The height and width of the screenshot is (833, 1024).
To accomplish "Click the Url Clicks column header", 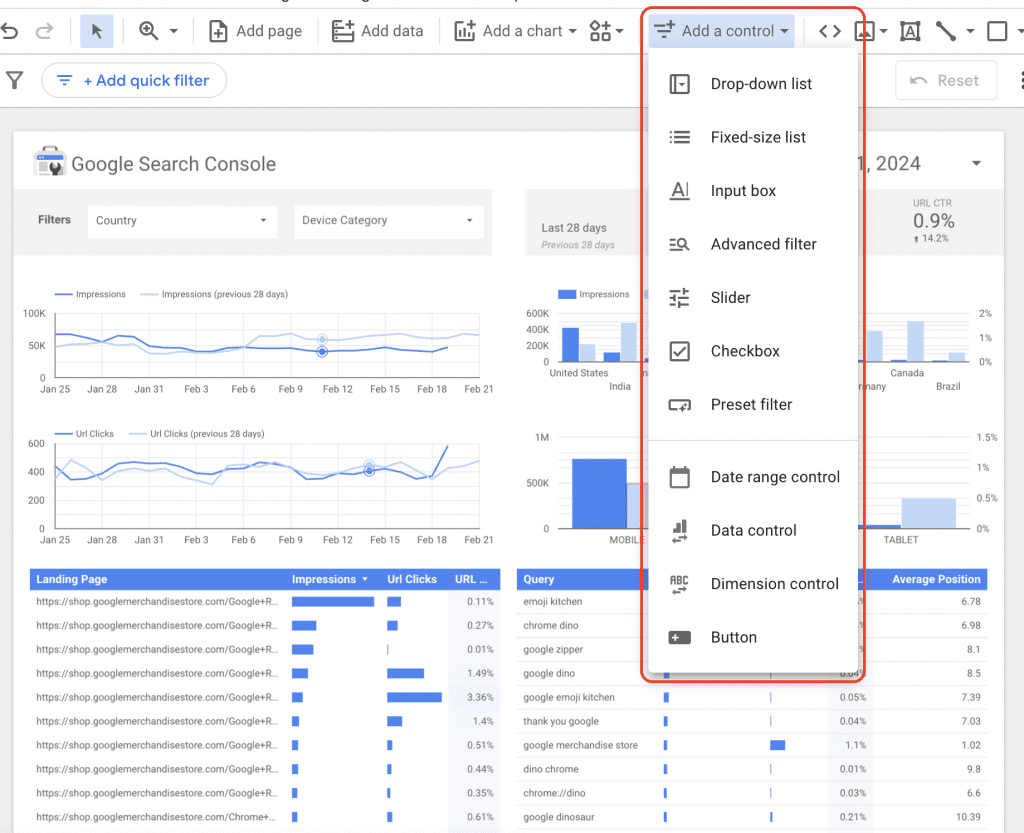I will pyautogui.click(x=412, y=579).
